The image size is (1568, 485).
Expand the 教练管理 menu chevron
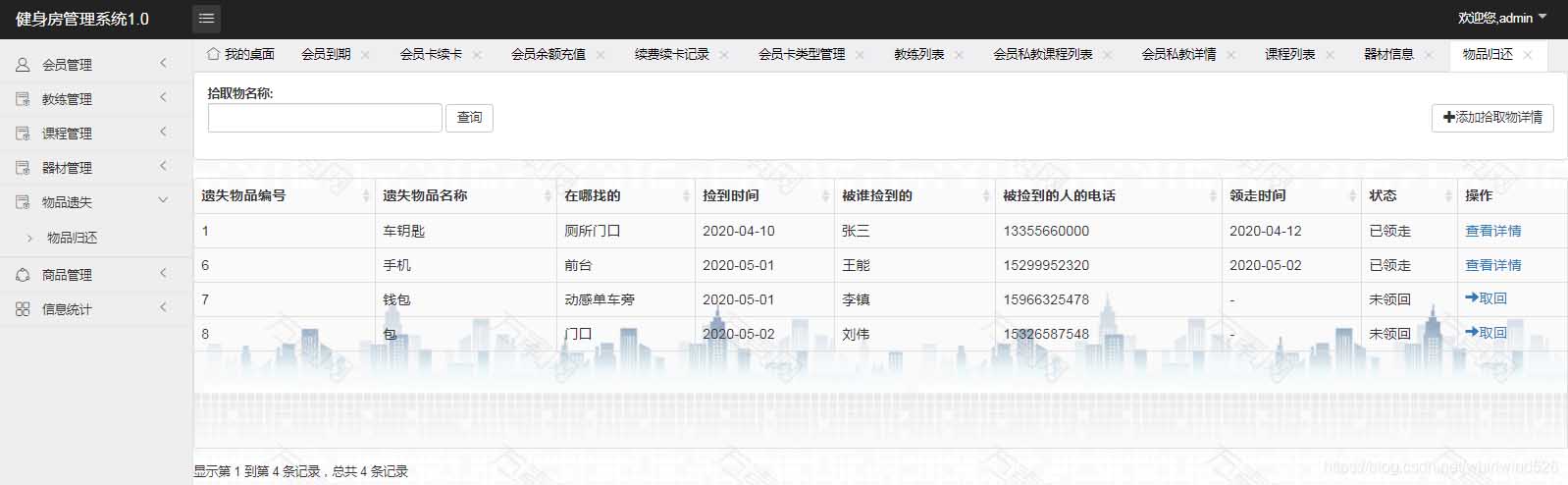pyautogui.click(x=163, y=98)
